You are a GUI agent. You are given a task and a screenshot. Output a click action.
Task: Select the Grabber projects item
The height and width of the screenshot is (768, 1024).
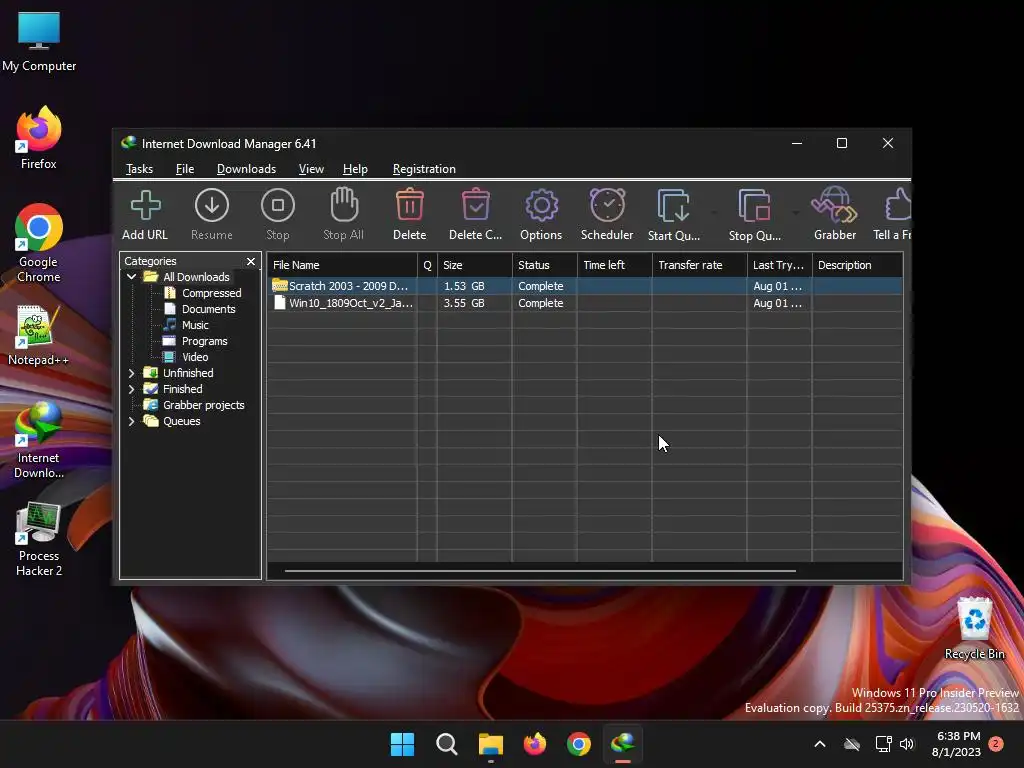pos(203,405)
